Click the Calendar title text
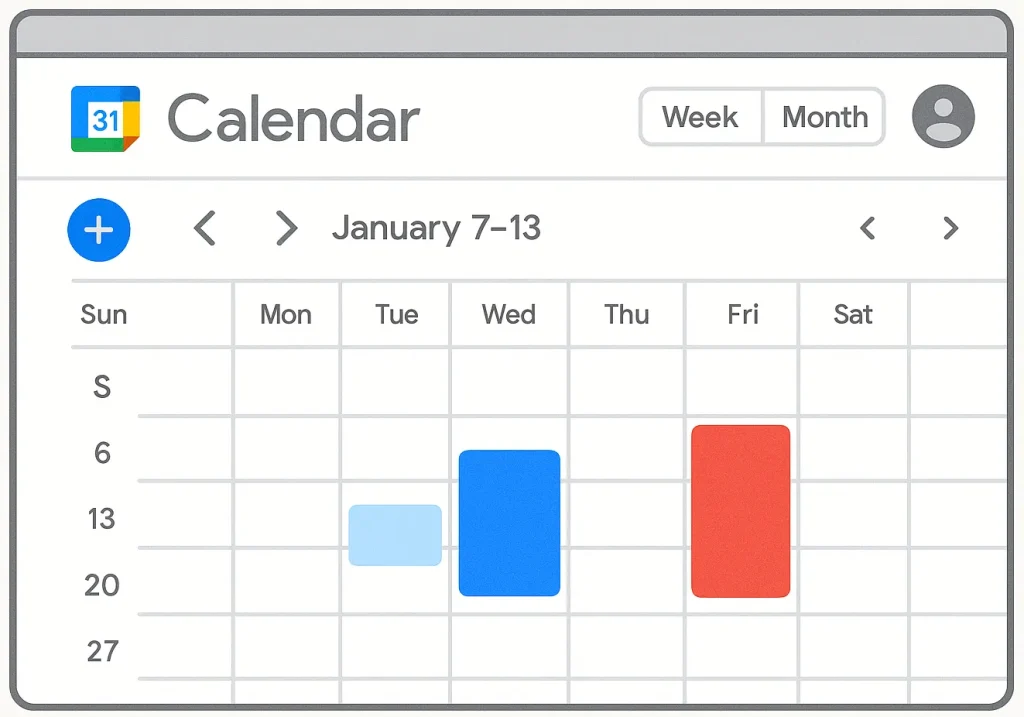The width and height of the screenshot is (1024, 717). 293,119
